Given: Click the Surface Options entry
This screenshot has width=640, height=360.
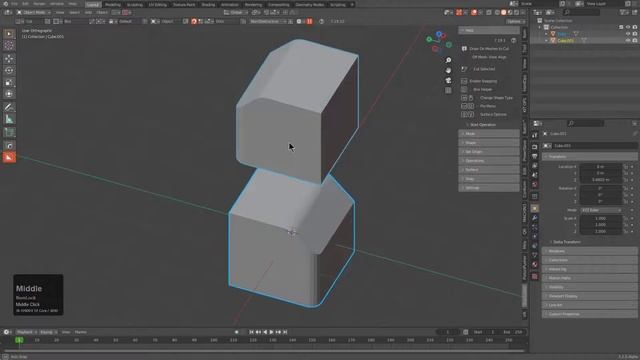Looking at the screenshot, I should coord(493,115).
